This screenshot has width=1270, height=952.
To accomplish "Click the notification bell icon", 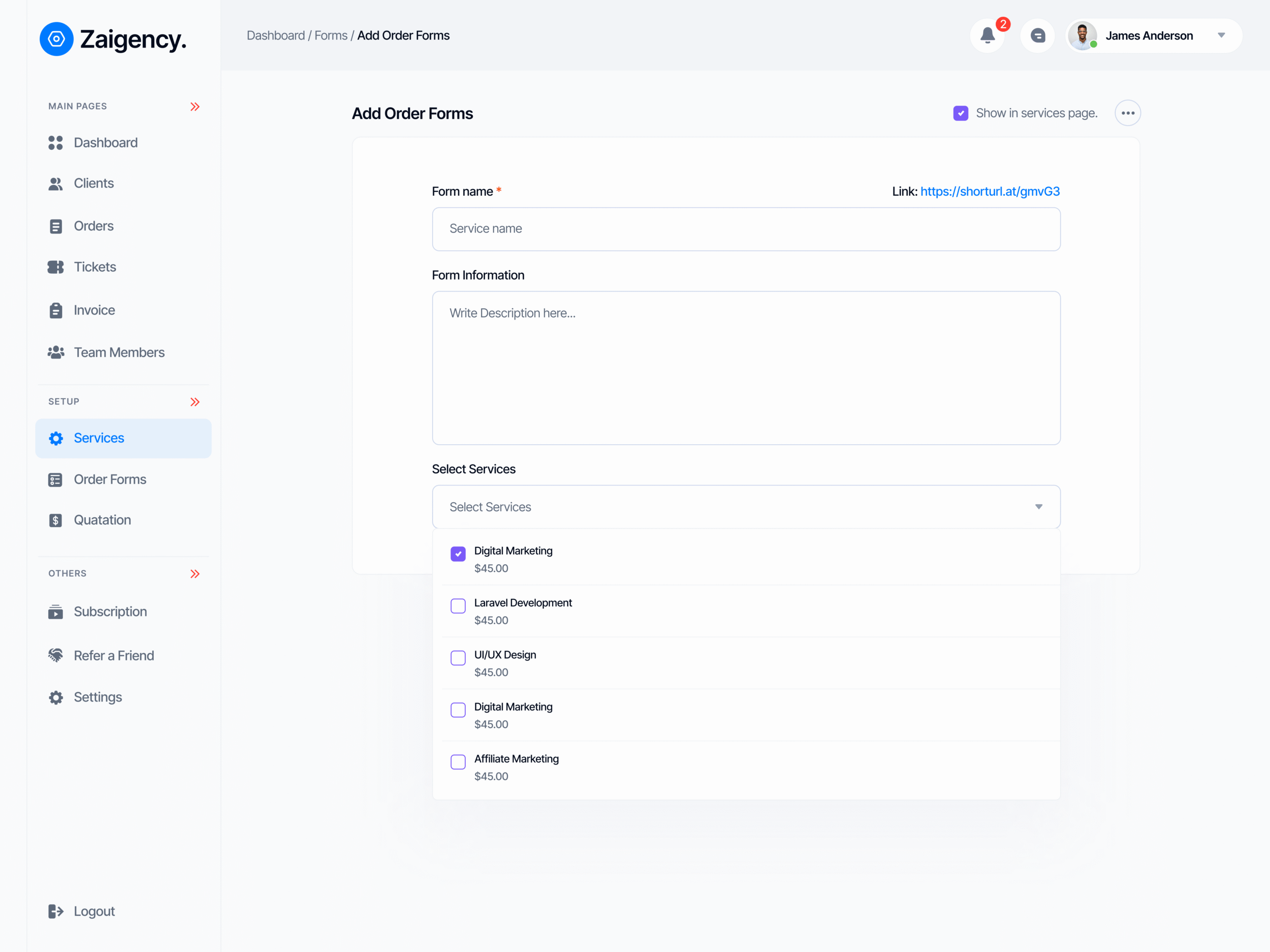I will pyautogui.click(x=987, y=36).
